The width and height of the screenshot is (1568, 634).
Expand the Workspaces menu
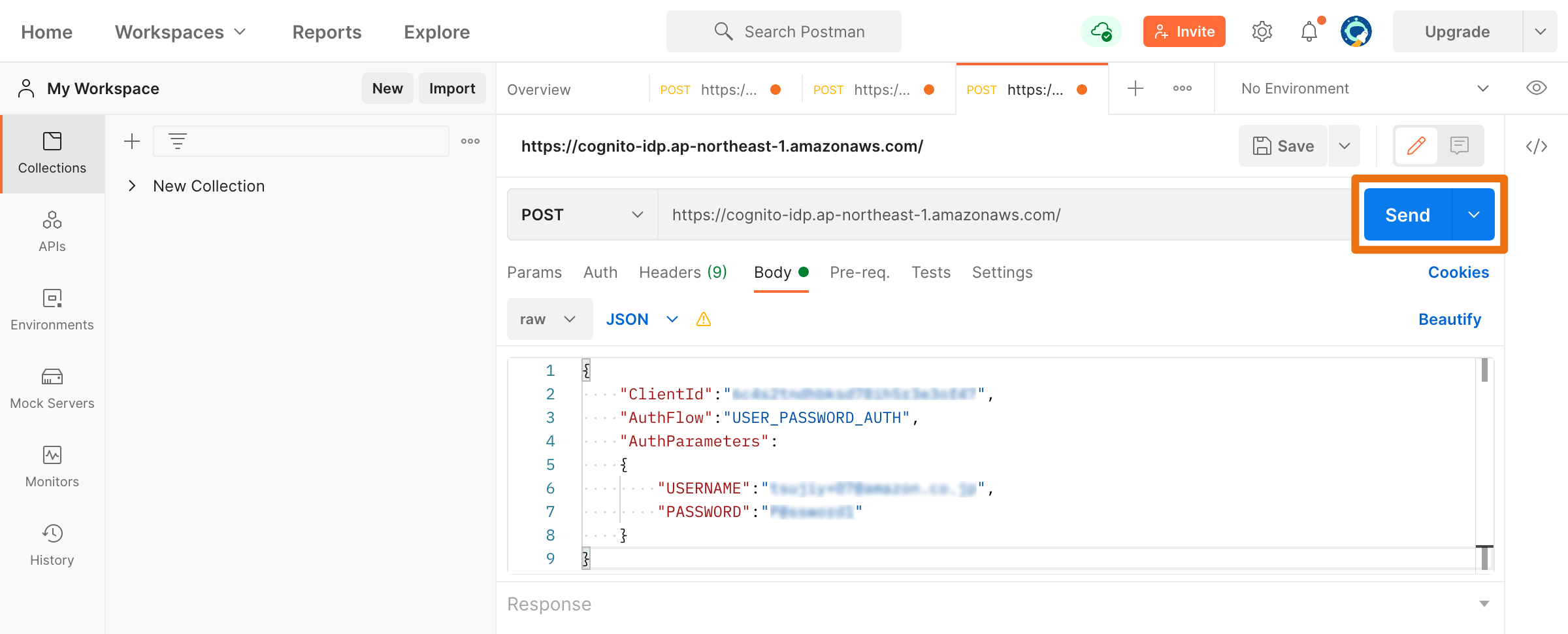pos(180,31)
